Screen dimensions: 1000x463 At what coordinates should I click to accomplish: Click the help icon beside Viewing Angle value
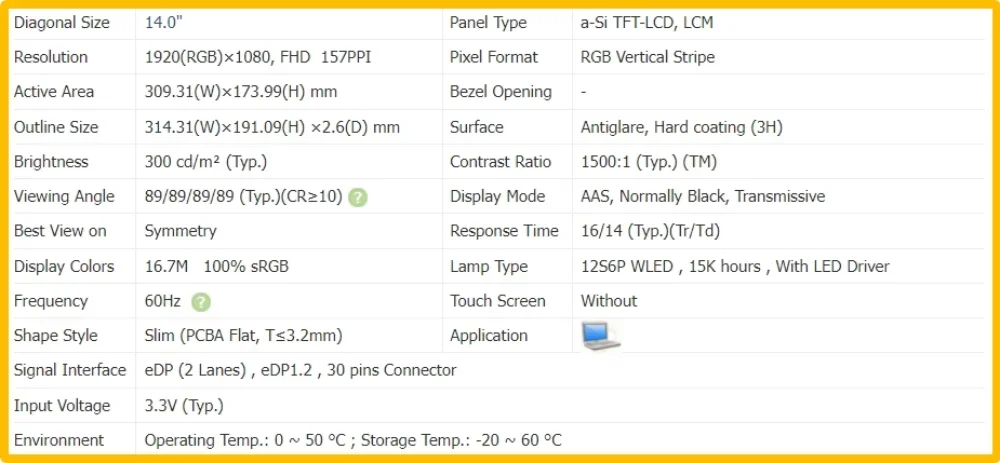click(x=358, y=197)
